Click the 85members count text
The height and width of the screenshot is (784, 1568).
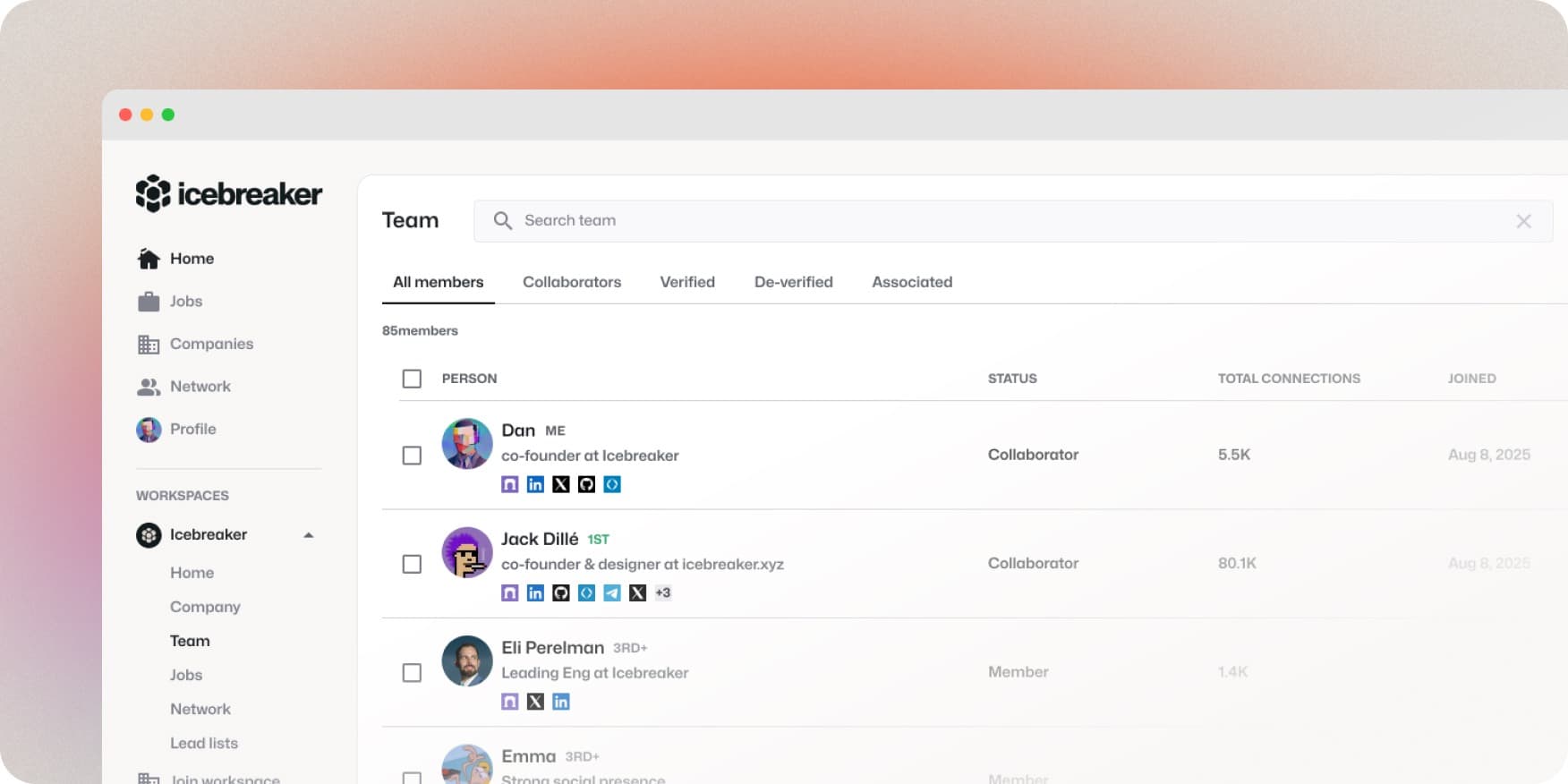coord(420,330)
